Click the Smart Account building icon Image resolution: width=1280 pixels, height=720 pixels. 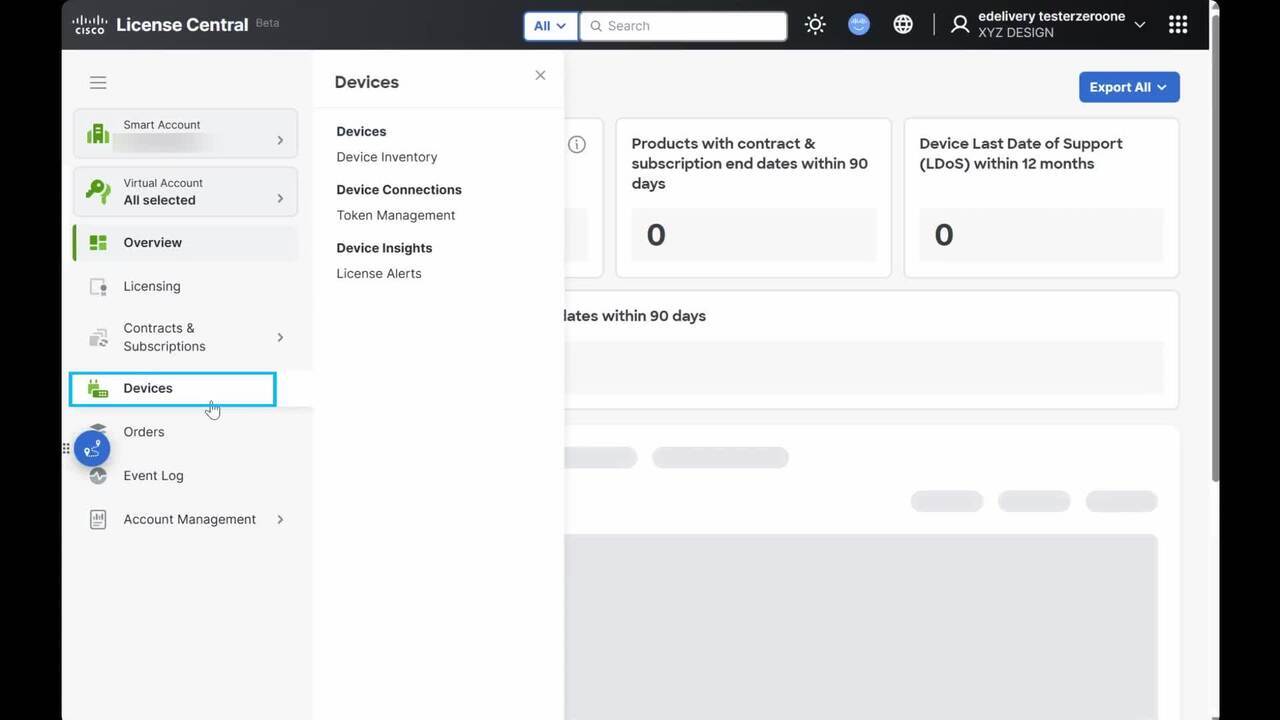coord(98,133)
